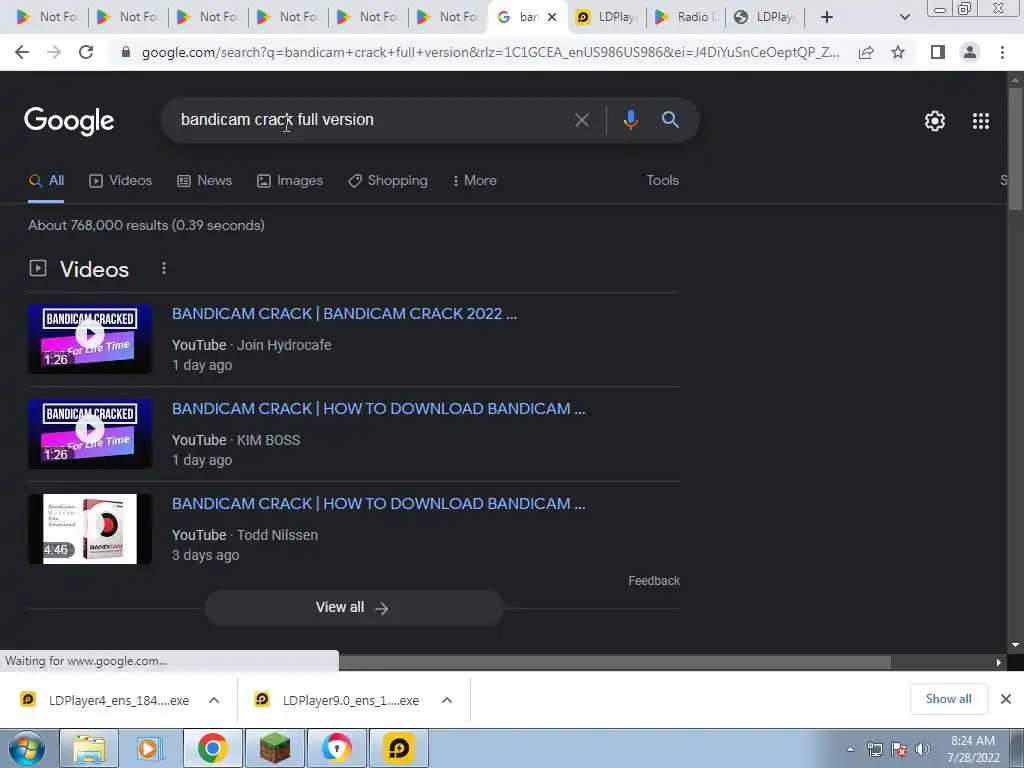Filter results by Shopping
The image size is (1024, 768).
pyautogui.click(x=388, y=181)
